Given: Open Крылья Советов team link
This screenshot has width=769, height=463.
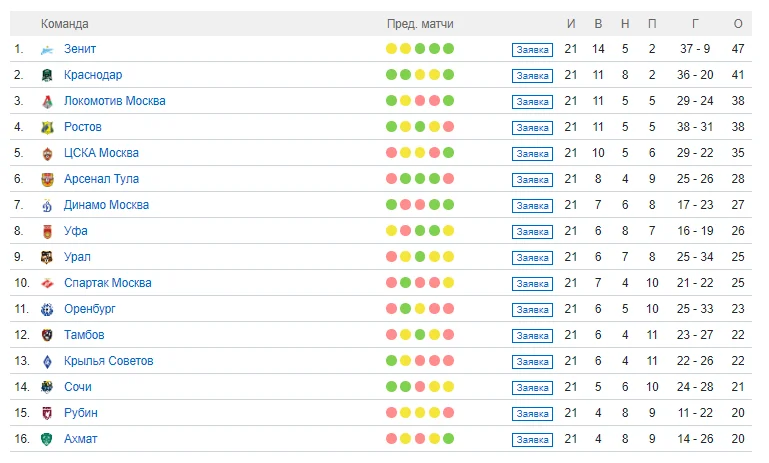Looking at the screenshot, I should coord(109,361).
